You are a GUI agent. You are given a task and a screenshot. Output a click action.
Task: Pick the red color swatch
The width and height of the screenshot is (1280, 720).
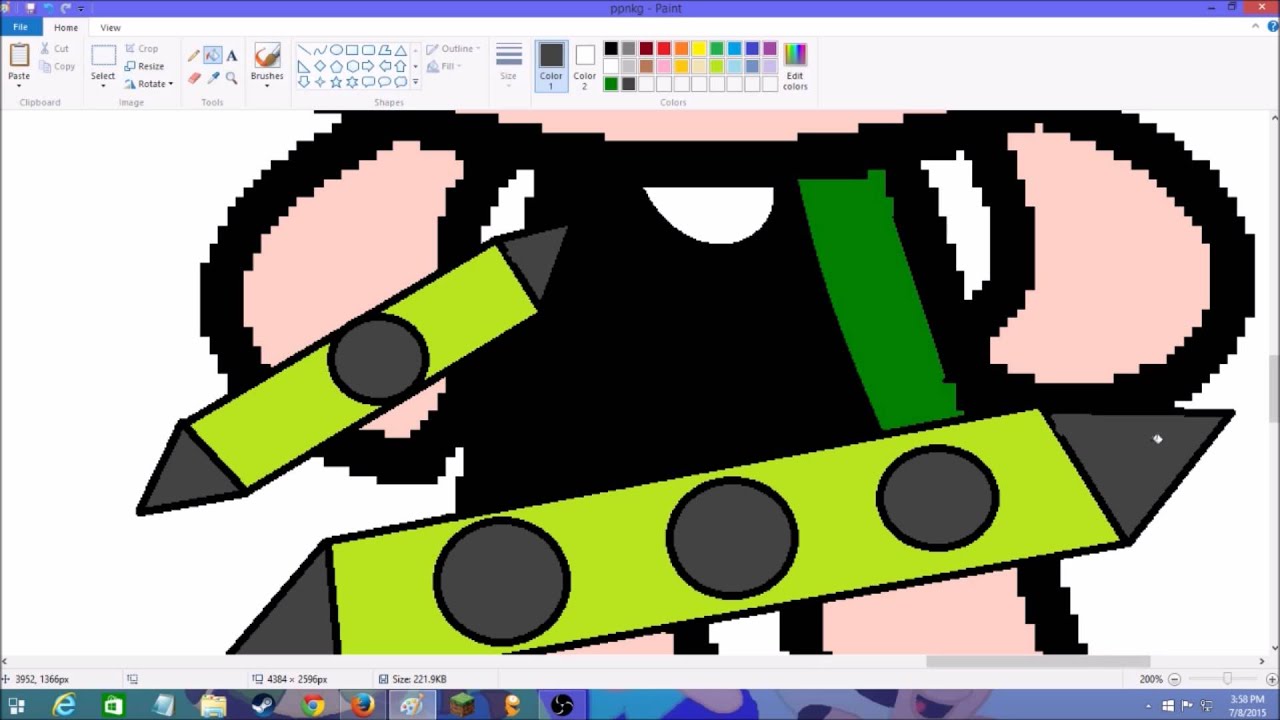(x=664, y=49)
